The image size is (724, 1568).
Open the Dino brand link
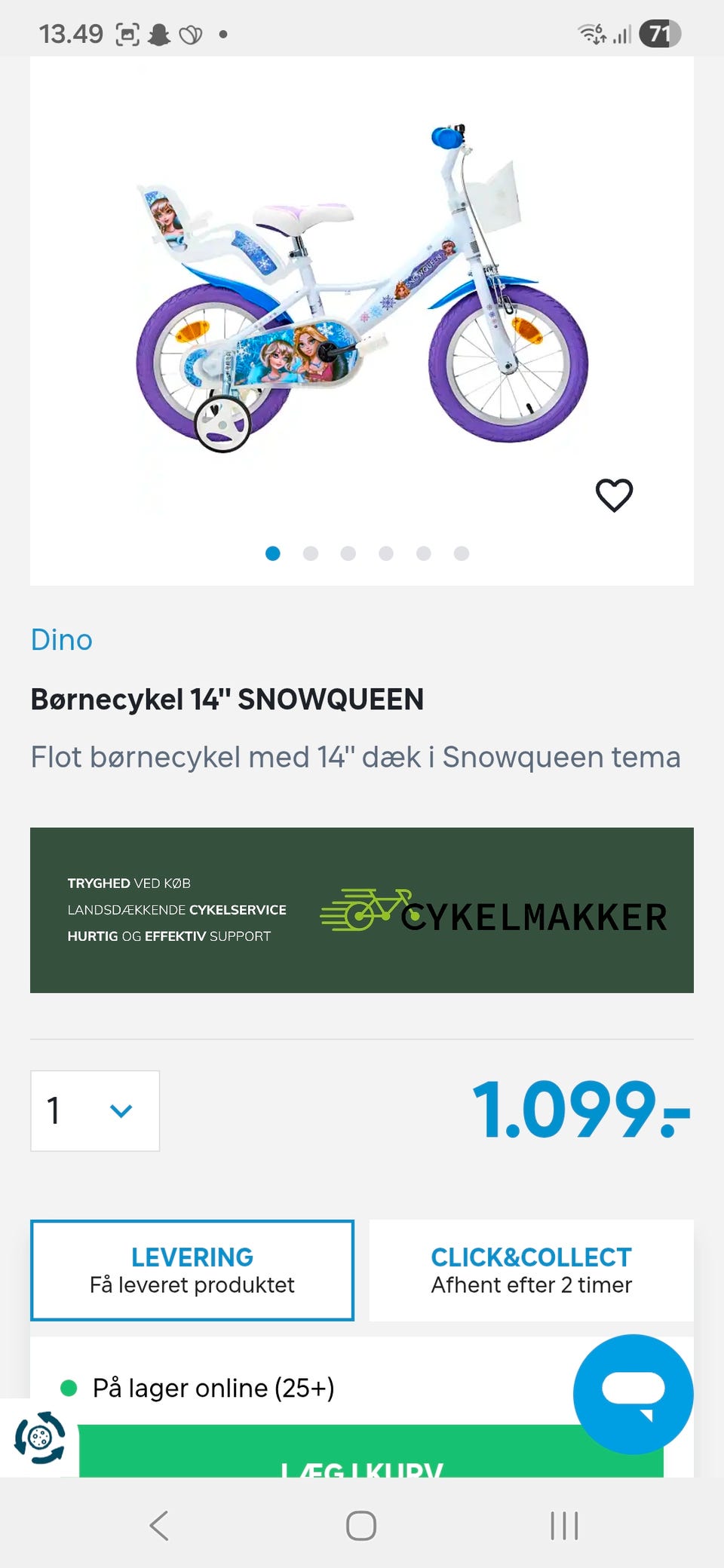(62, 640)
